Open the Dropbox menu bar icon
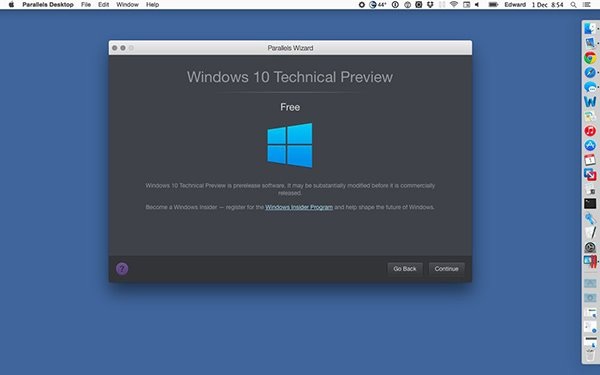The height and width of the screenshot is (375, 600). (430, 5)
